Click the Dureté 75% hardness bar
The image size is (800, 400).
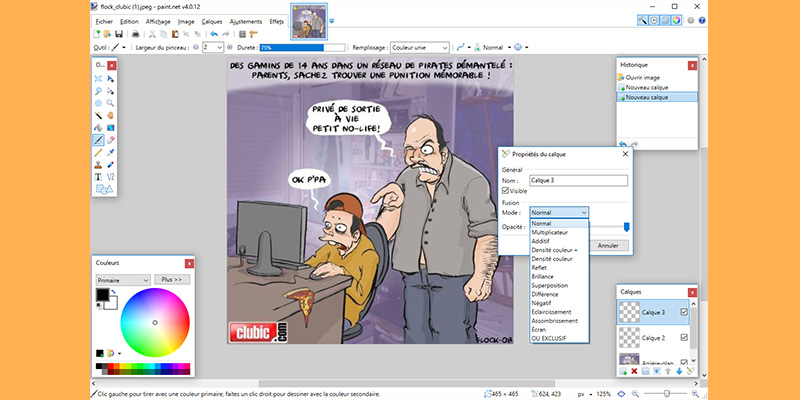click(303, 47)
